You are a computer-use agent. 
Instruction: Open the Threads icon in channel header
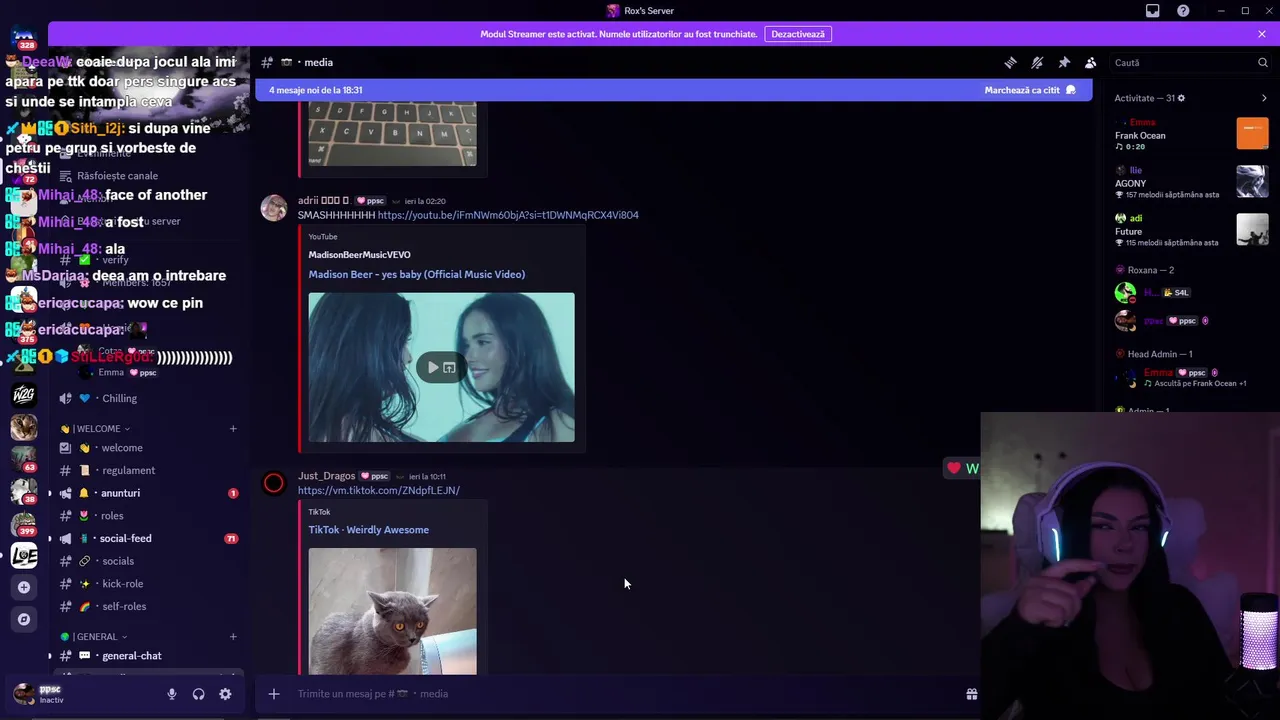[x=1010, y=62]
